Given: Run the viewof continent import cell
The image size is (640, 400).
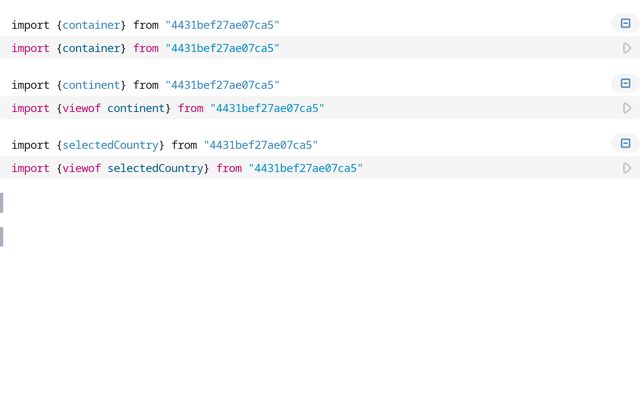Looking at the screenshot, I should coord(627,108).
